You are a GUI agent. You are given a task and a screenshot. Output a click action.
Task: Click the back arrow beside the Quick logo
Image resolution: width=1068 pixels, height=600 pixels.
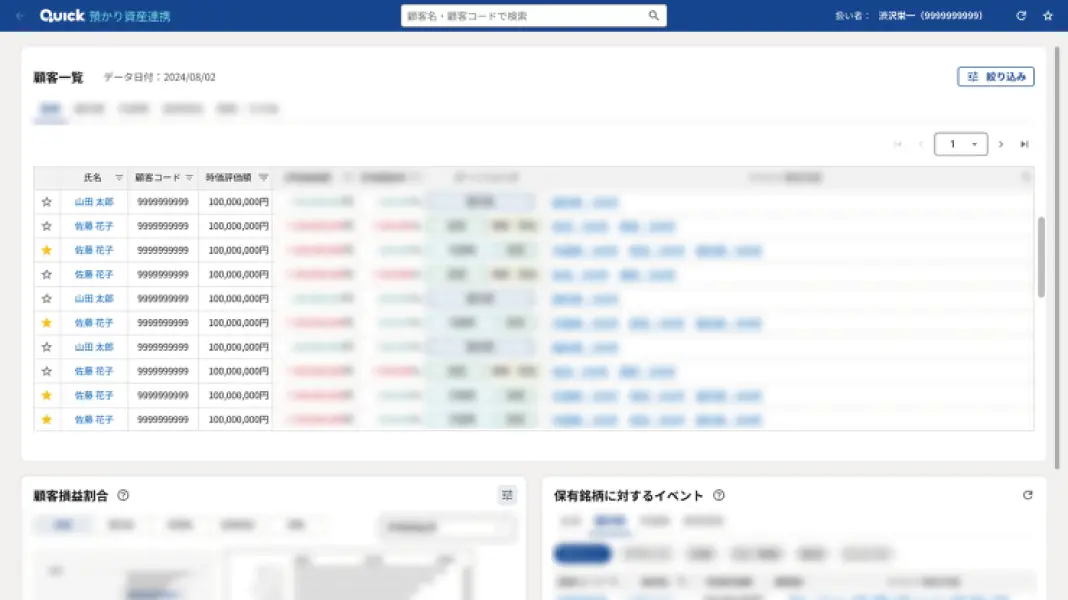[x=20, y=16]
